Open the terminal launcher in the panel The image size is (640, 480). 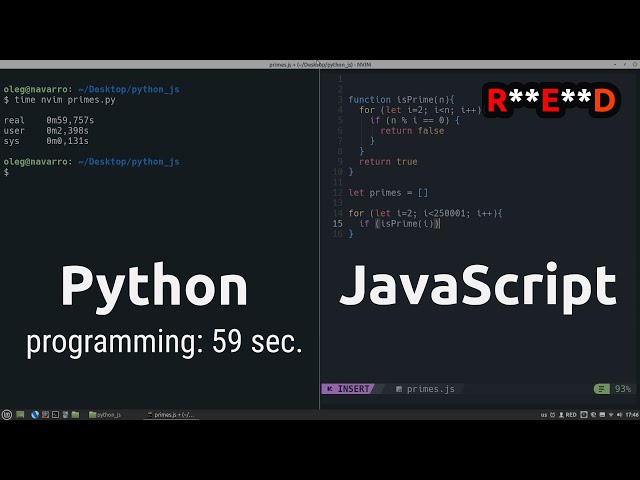pyautogui.click(x=56, y=415)
